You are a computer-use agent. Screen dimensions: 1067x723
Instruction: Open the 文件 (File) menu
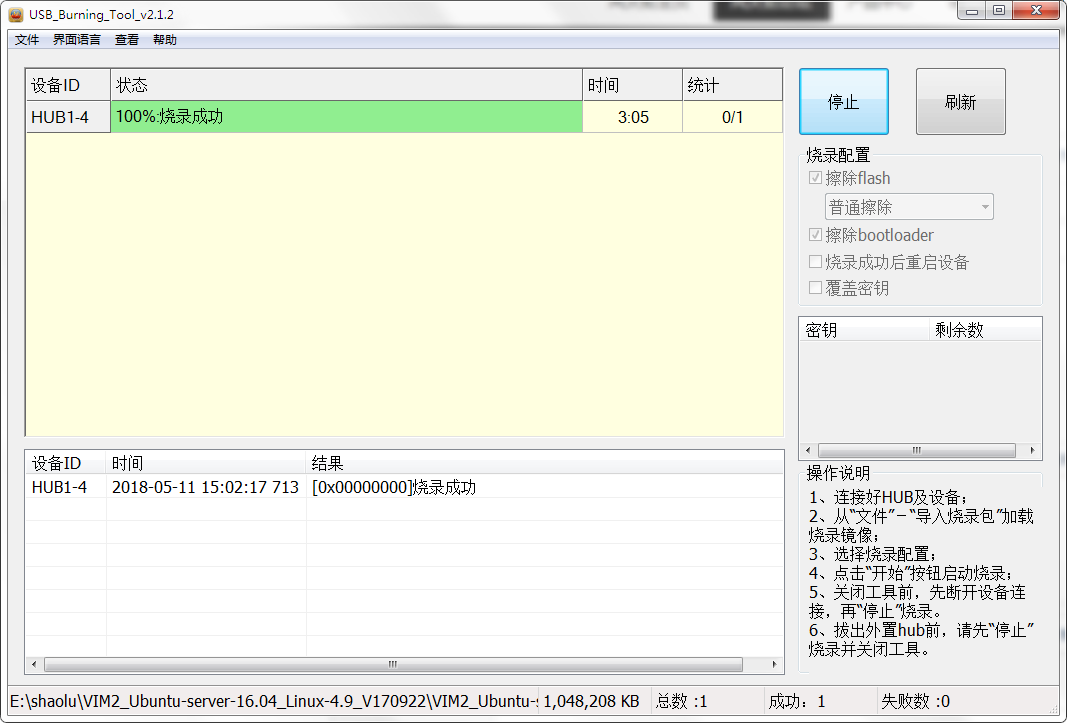click(26, 39)
